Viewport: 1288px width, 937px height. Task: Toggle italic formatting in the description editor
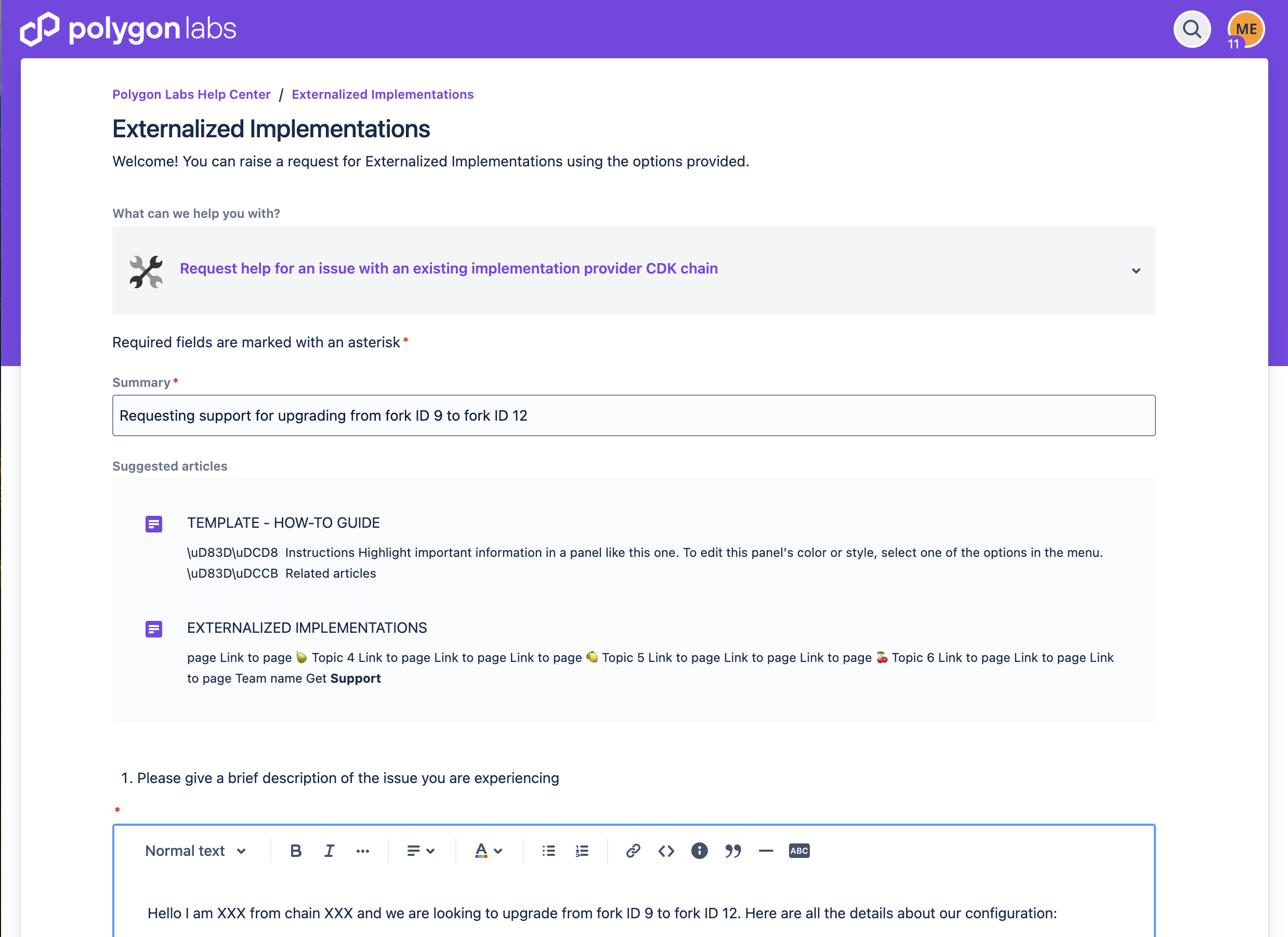tap(330, 851)
